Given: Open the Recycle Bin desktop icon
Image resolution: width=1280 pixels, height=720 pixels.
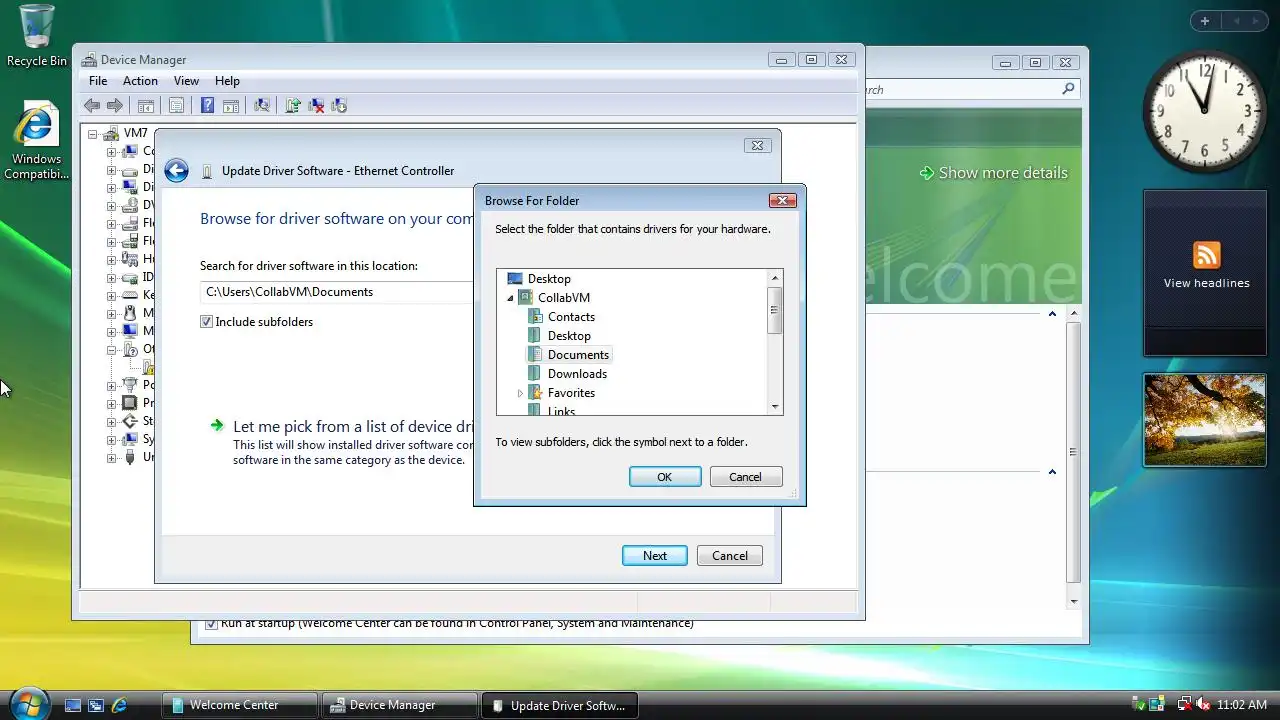Looking at the screenshot, I should pyautogui.click(x=37, y=35).
